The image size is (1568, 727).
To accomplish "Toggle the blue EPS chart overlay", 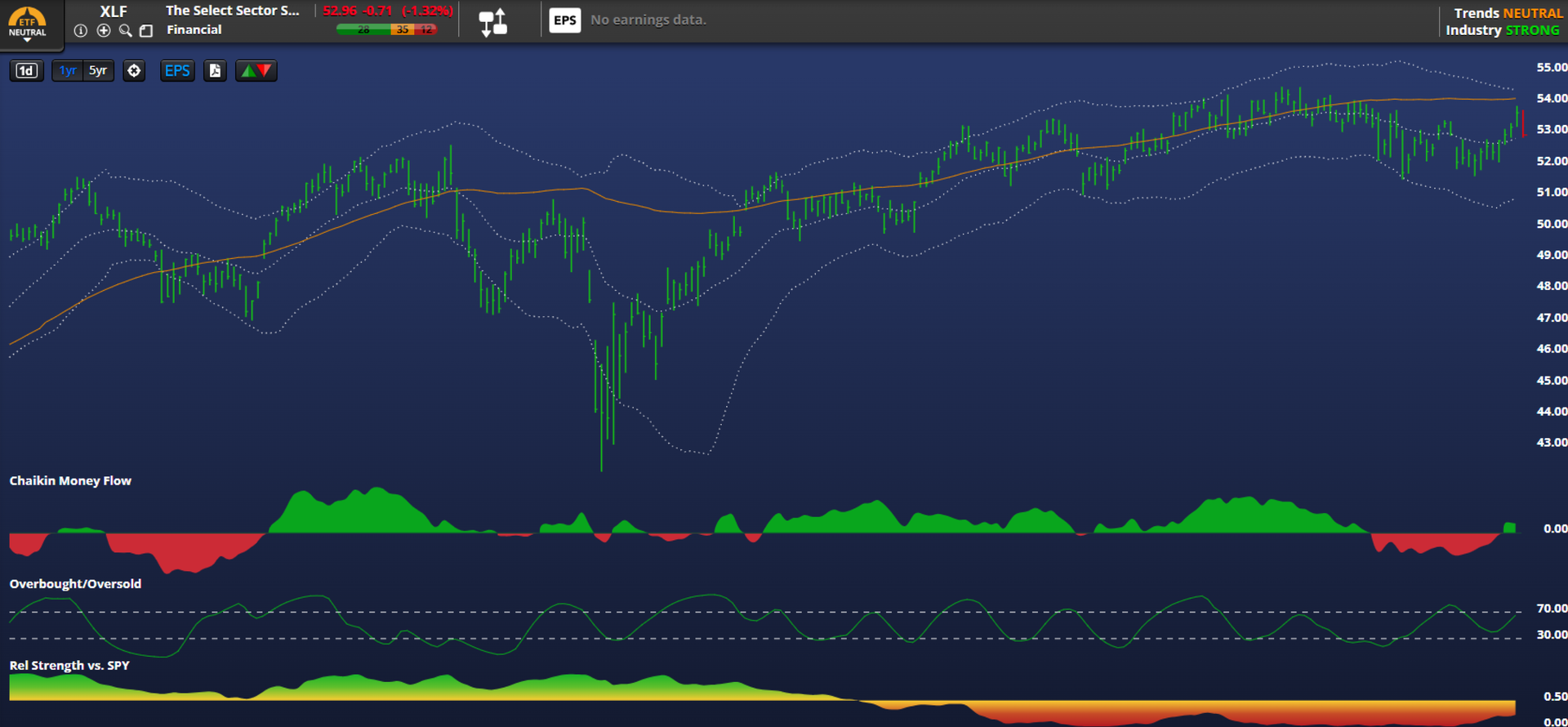I will pyautogui.click(x=177, y=71).
